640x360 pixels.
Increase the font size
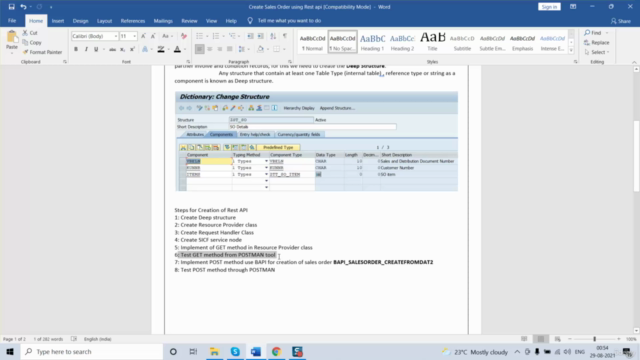(x=143, y=36)
